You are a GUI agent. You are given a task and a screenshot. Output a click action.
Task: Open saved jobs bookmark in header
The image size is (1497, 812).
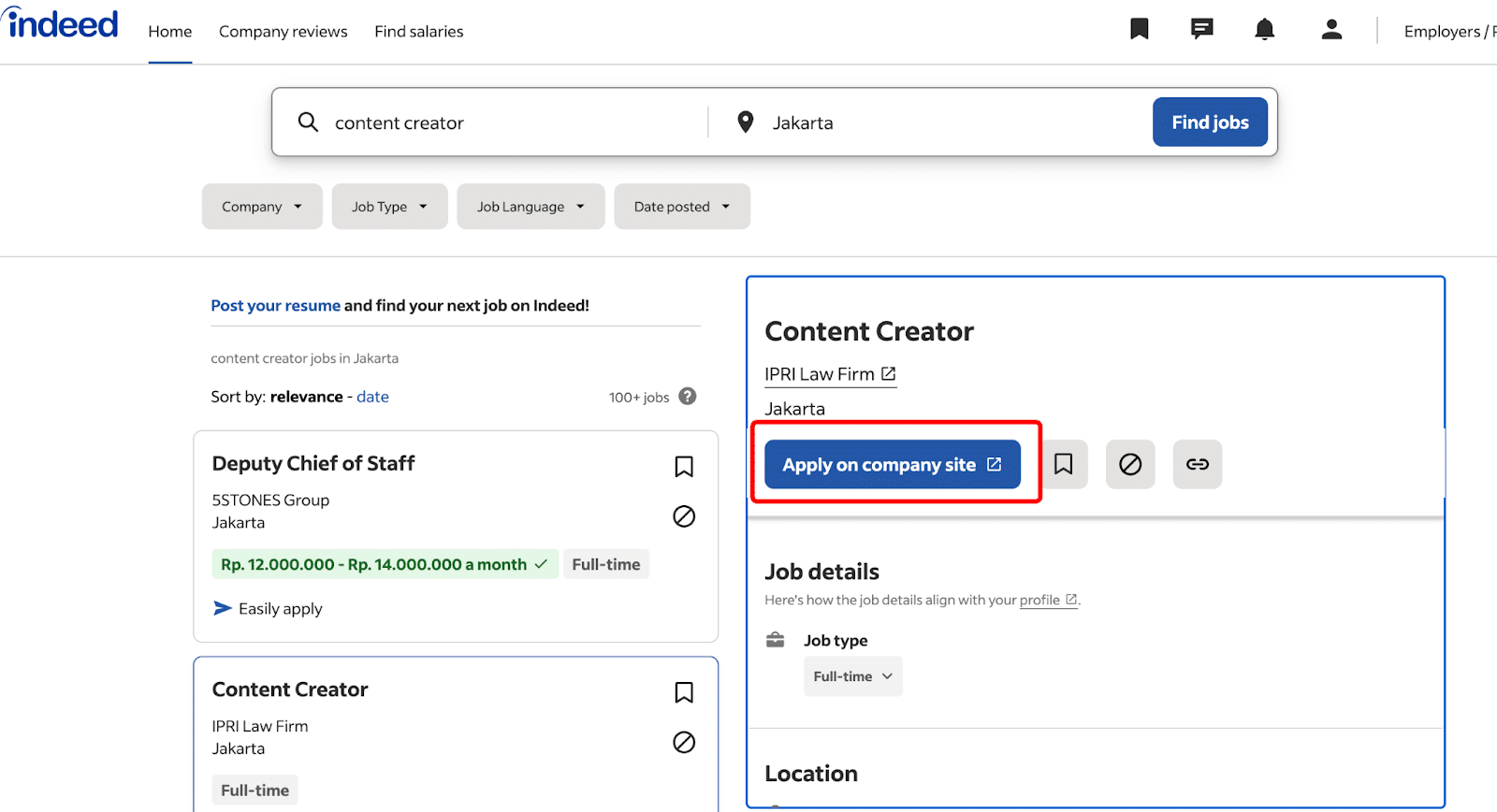1139,30
